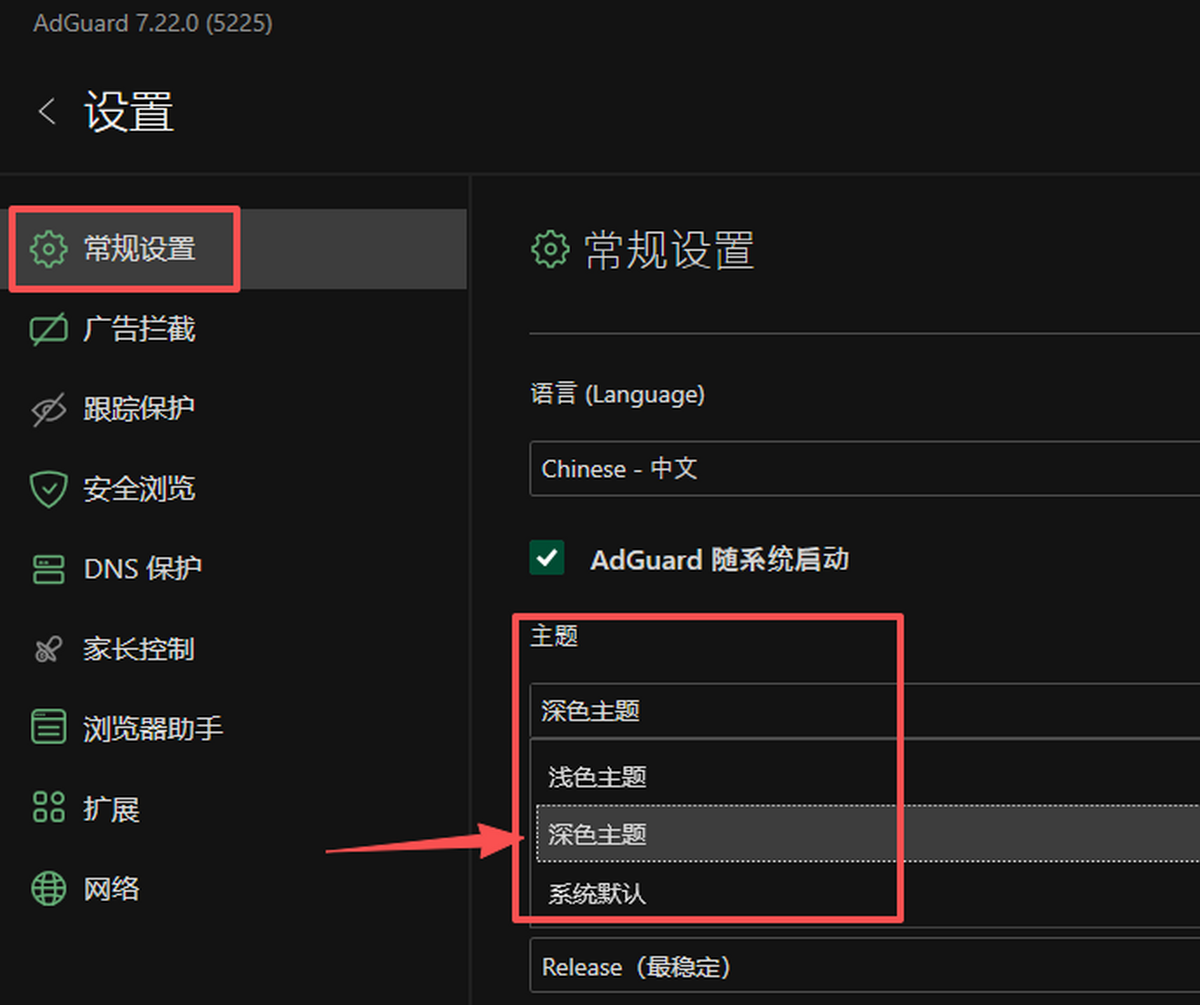
Task: Collapse the 深色主题 theme combo box
Action: [864, 711]
